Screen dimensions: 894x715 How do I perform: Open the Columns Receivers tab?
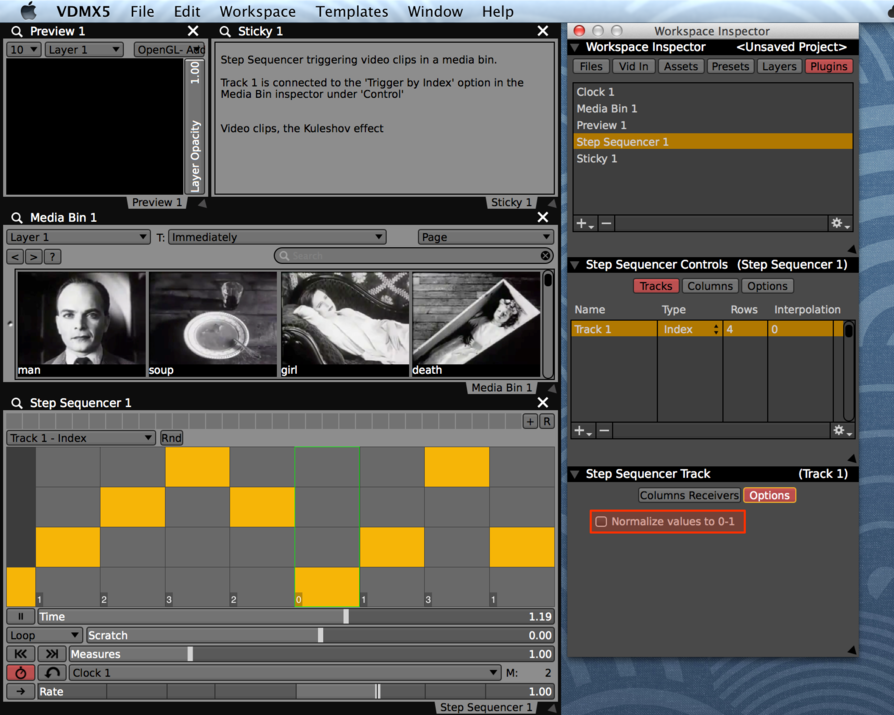pos(689,495)
